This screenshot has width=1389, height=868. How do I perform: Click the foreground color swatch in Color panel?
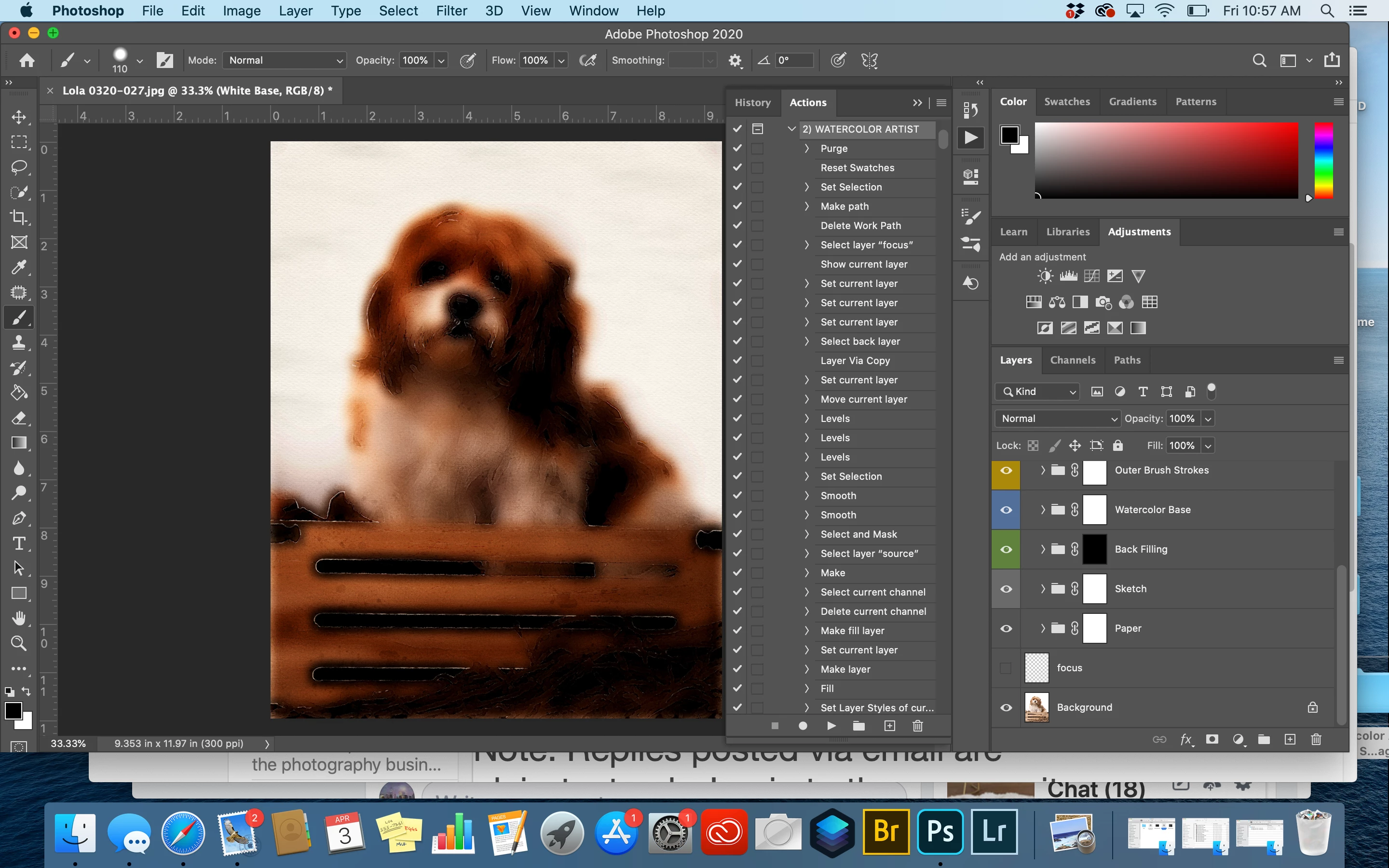click(1009, 136)
